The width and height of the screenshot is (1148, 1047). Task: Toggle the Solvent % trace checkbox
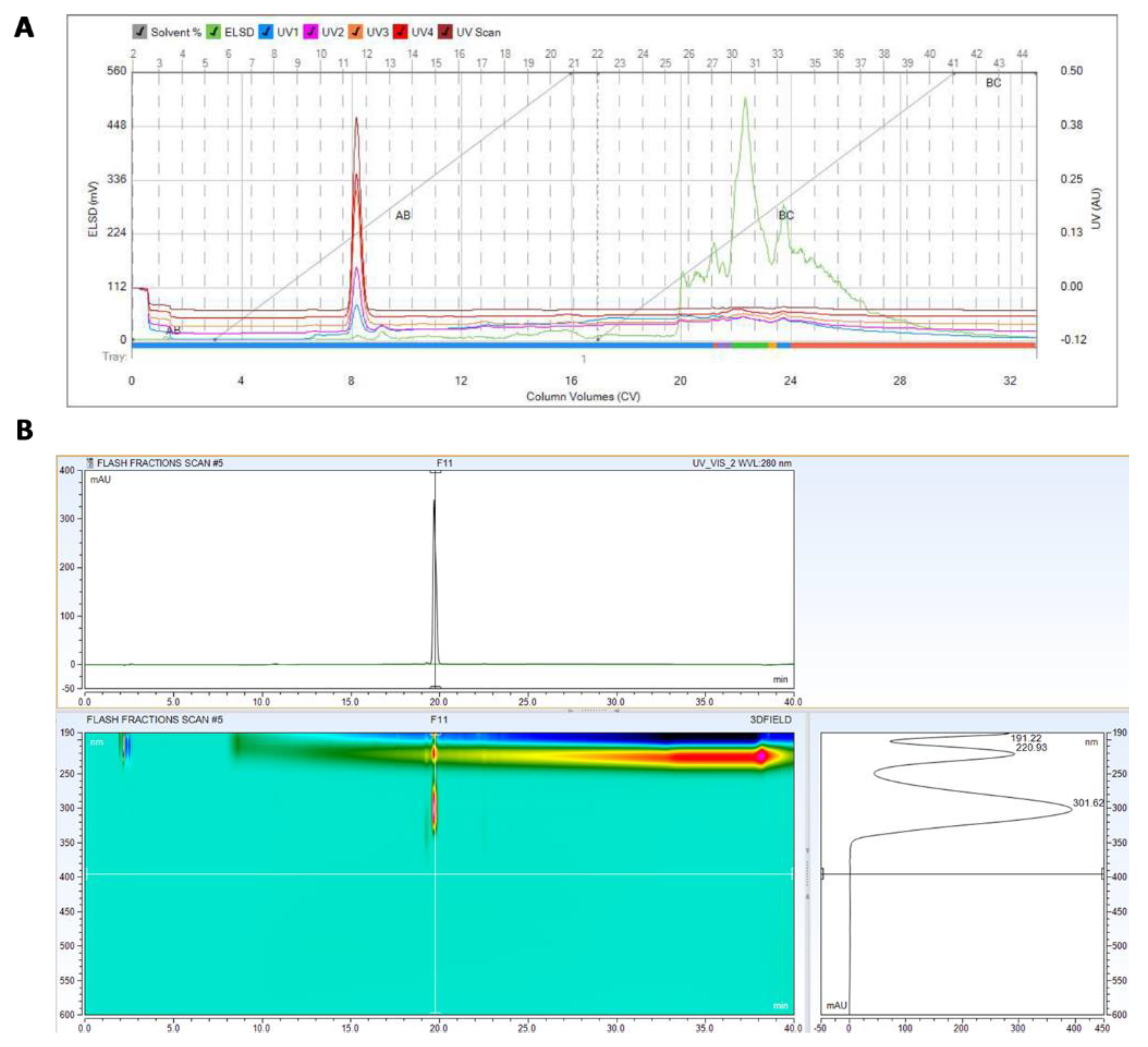pyautogui.click(x=140, y=32)
